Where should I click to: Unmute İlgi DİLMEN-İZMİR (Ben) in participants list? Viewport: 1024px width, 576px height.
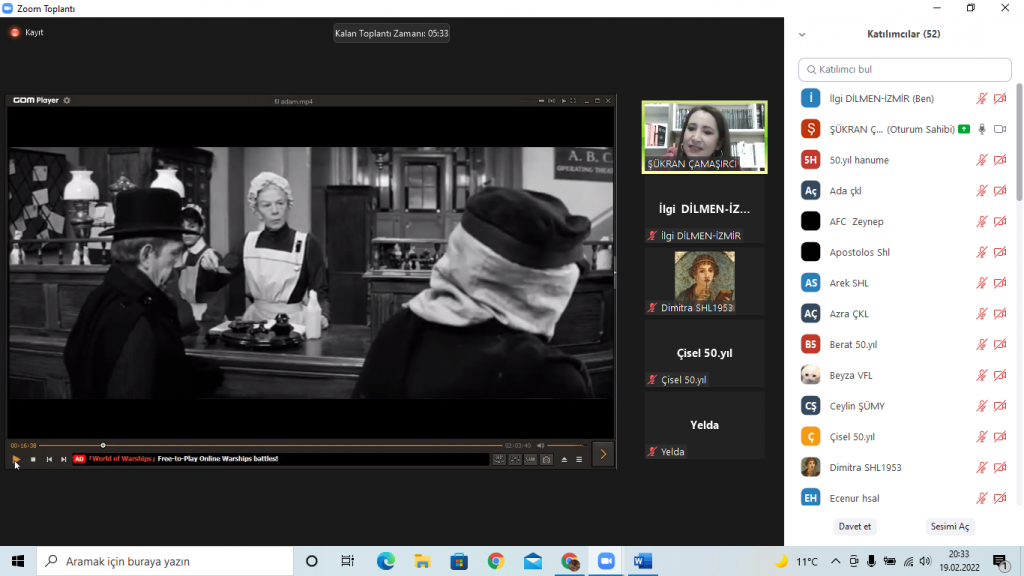tap(984, 98)
